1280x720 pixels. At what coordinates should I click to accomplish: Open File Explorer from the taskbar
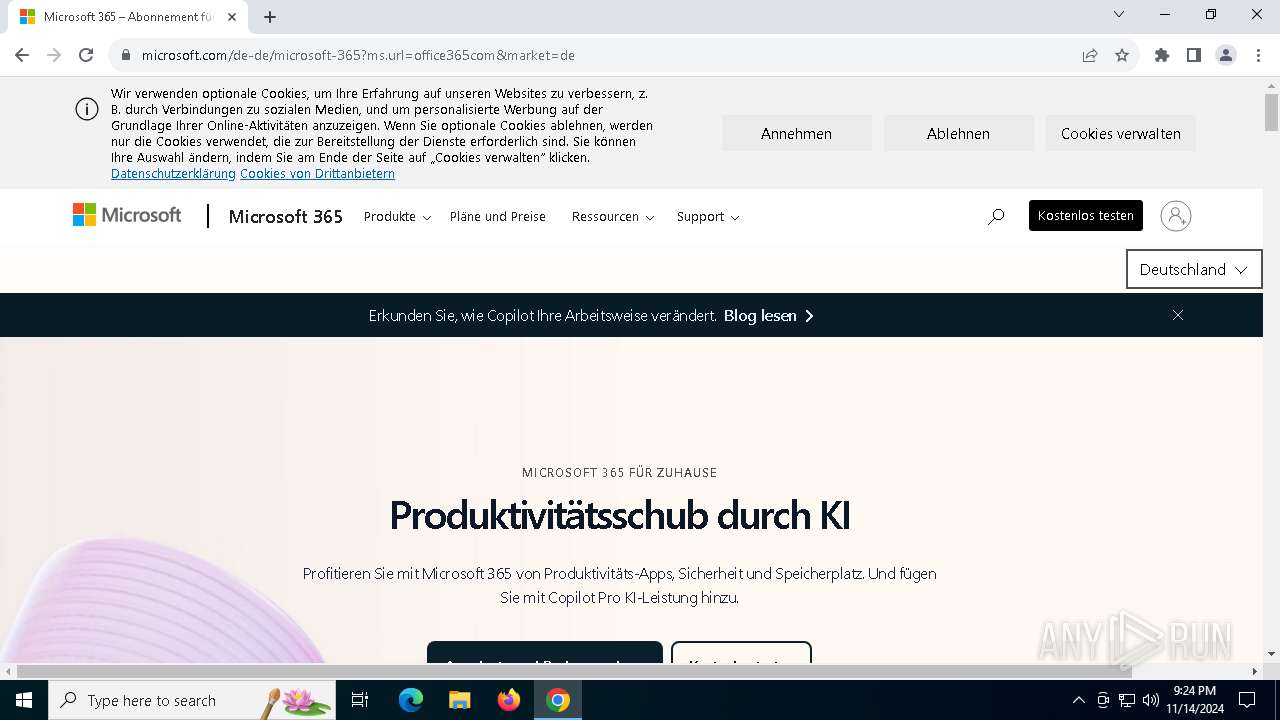click(460, 700)
